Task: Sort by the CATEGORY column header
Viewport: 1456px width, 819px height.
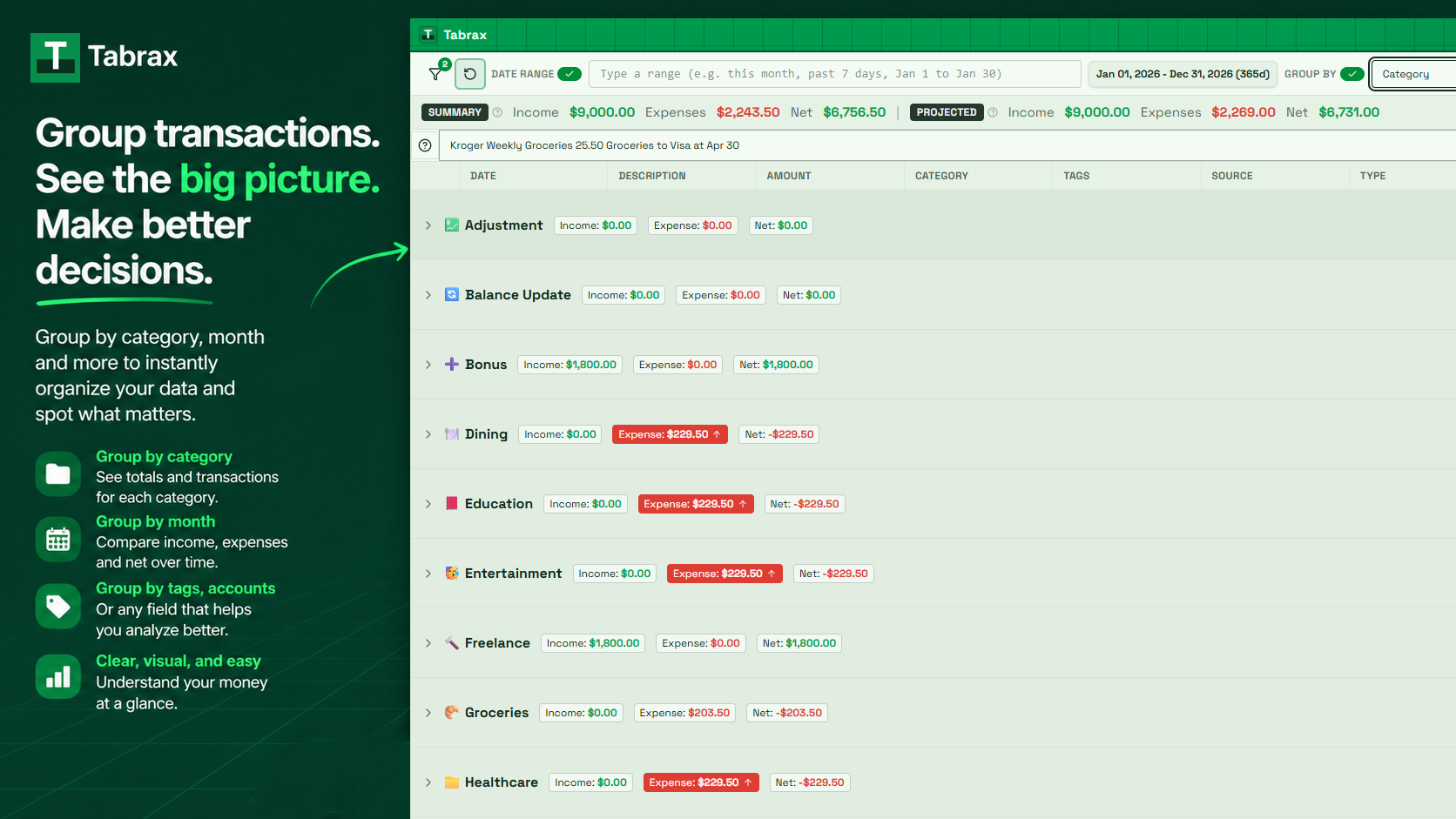Action: [x=941, y=176]
